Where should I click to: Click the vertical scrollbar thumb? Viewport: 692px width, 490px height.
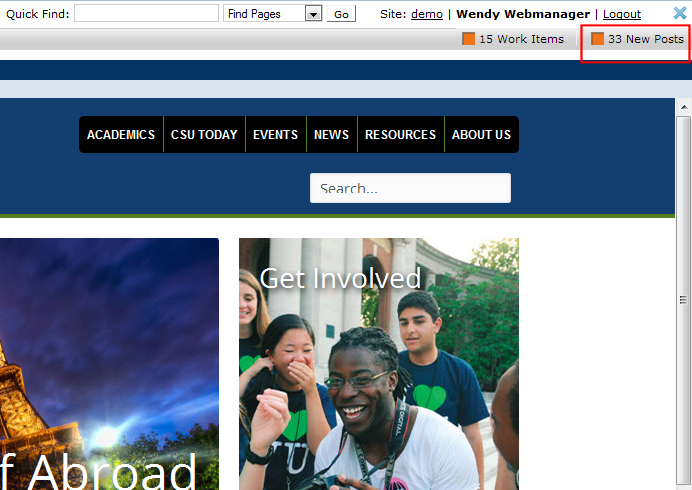(684, 300)
